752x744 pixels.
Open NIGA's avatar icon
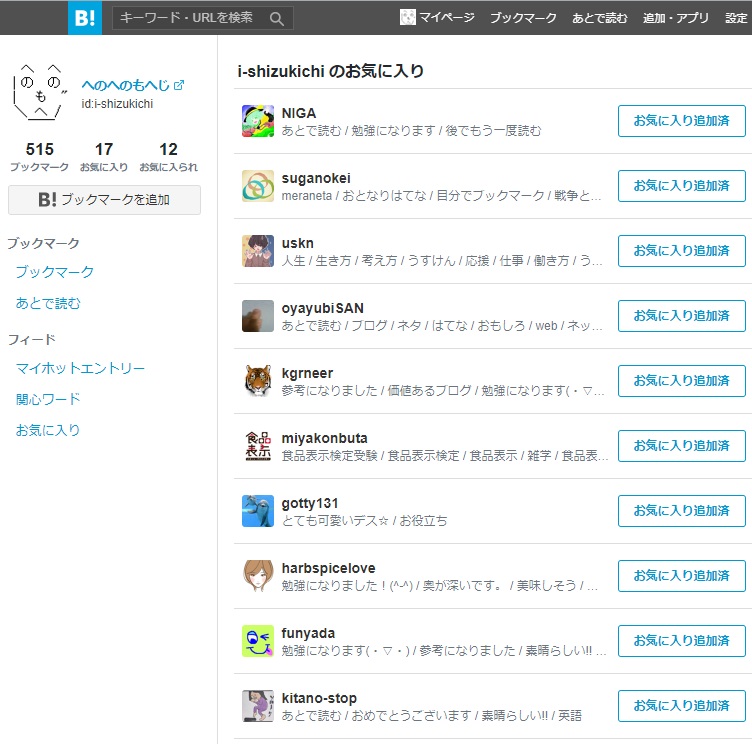tap(258, 121)
